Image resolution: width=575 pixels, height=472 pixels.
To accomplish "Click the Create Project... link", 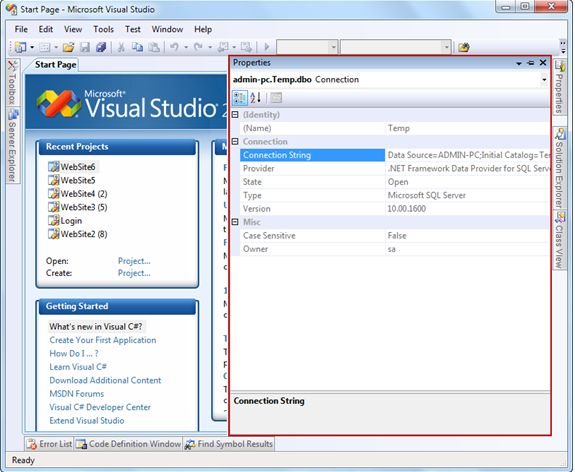I will tap(134, 273).
